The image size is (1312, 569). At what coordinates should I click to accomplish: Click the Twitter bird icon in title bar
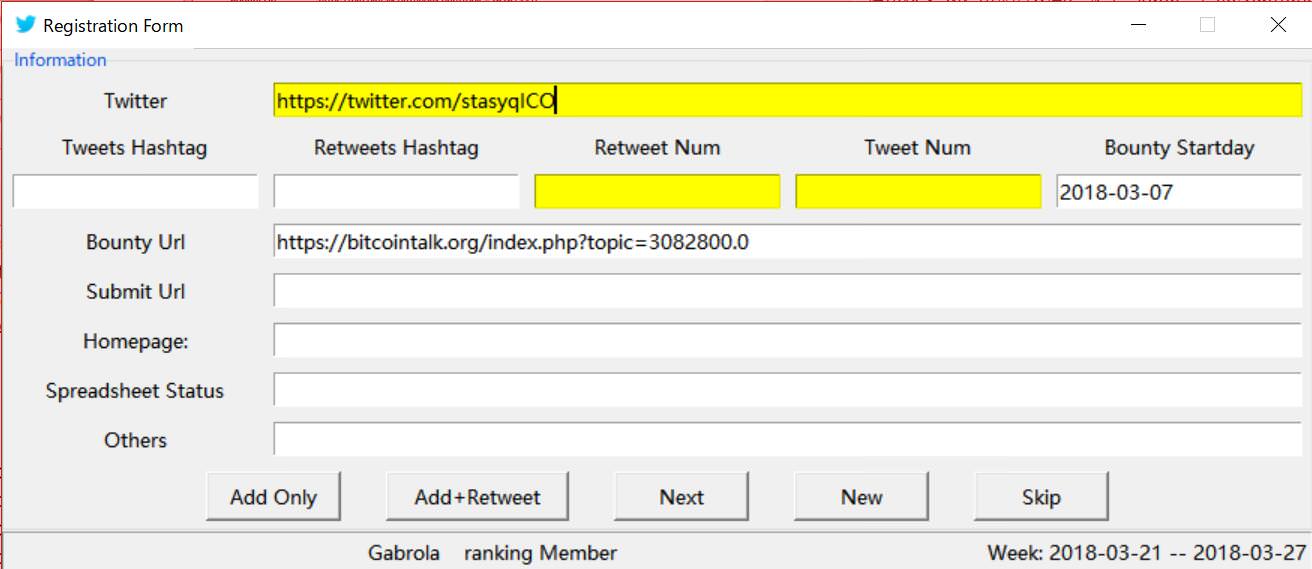[25, 25]
